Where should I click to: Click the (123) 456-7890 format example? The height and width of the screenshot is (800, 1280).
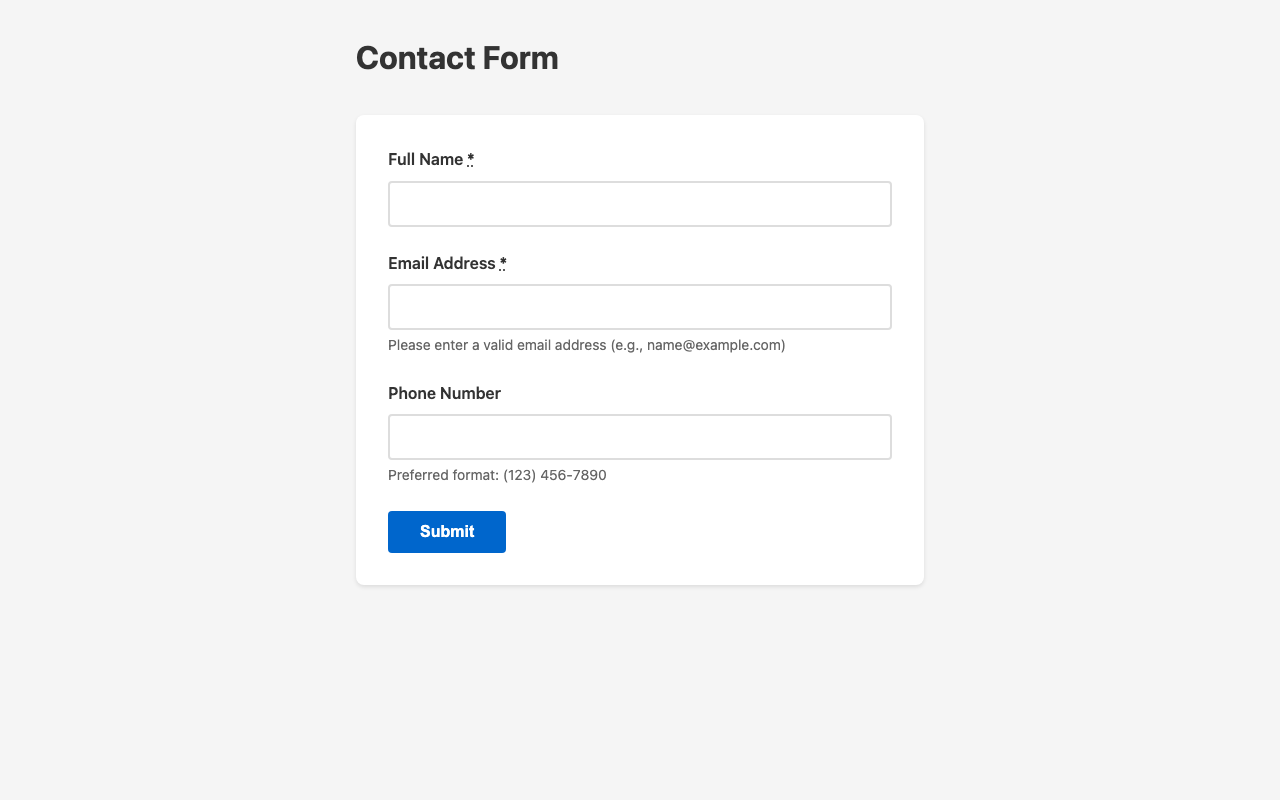[x=555, y=475]
